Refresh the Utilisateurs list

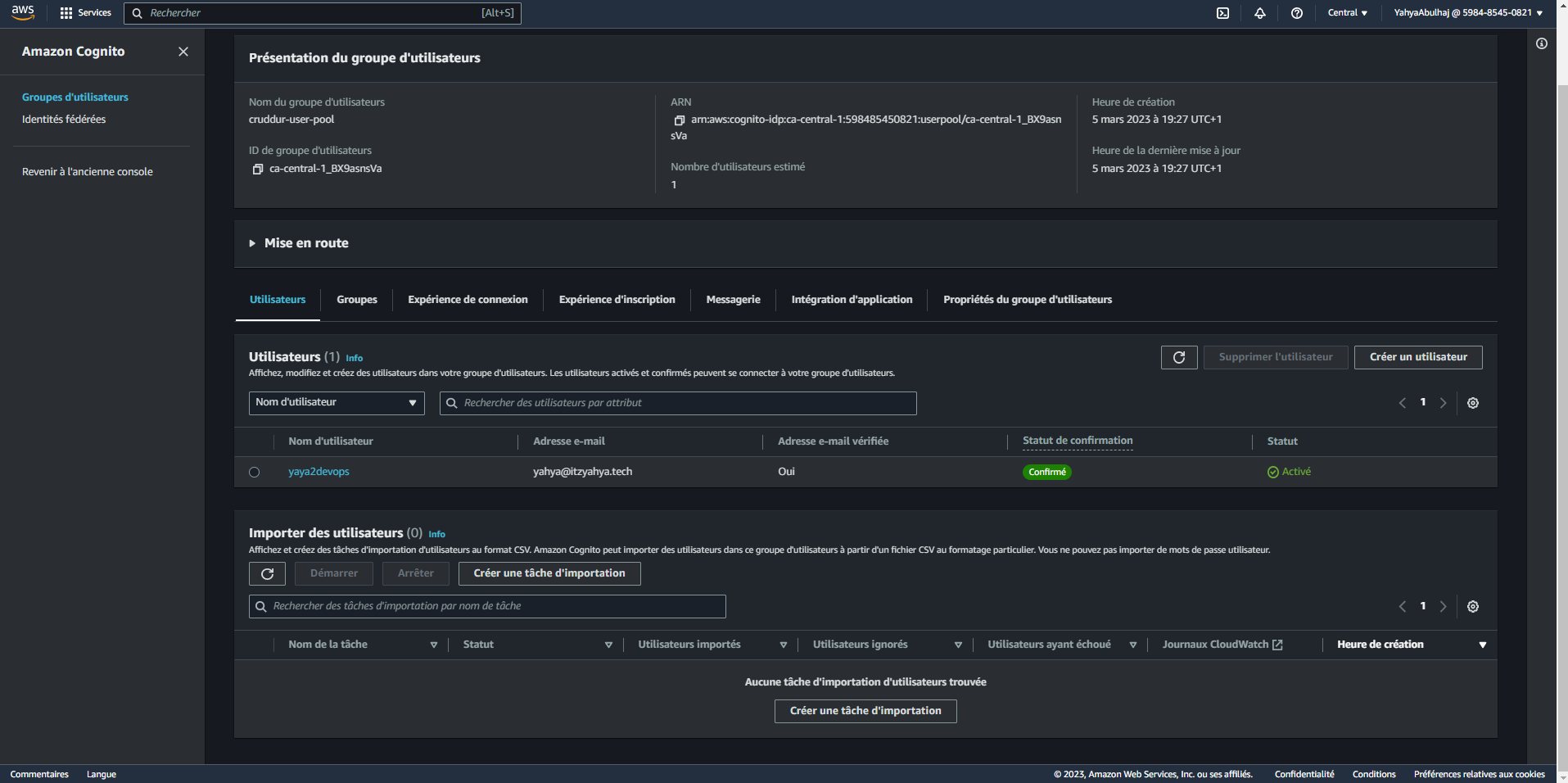point(1179,357)
